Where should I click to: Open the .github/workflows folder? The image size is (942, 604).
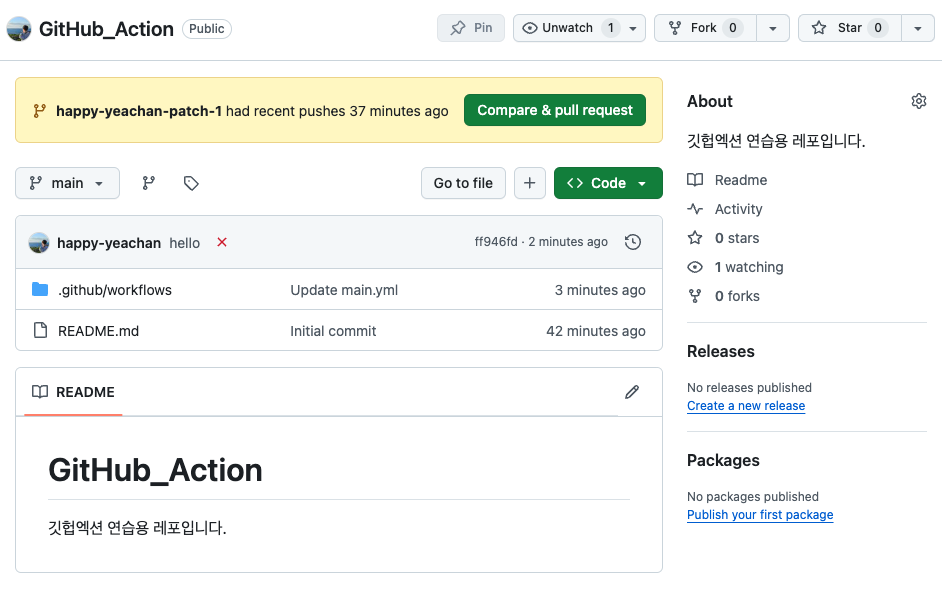[x=115, y=290]
